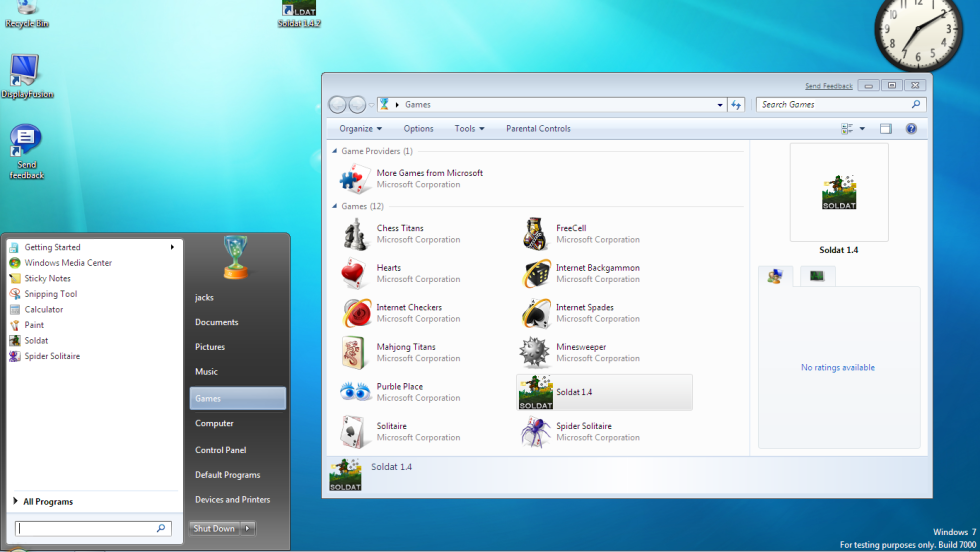The width and height of the screenshot is (980, 552).
Task: Open Control Panel from Start menu
Action: tap(221, 450)
